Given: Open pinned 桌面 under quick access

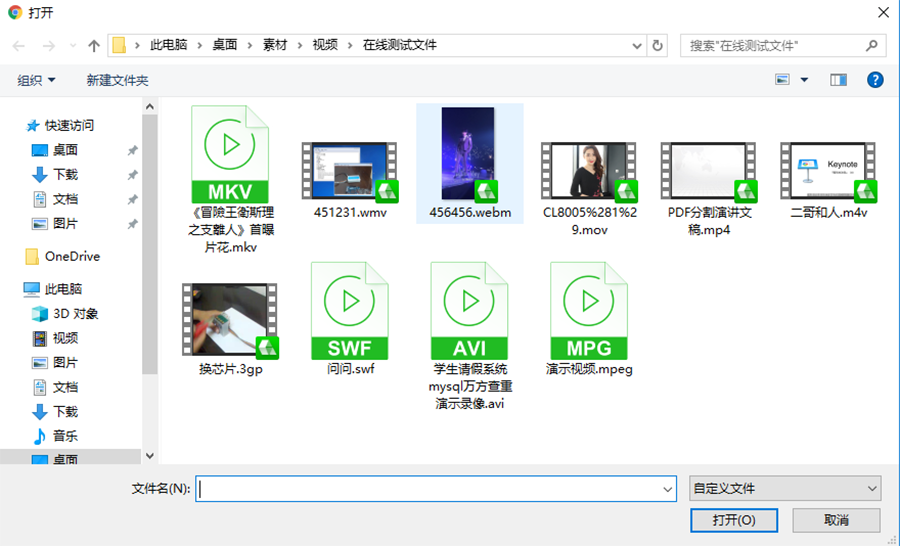Looking at the screenshot, I should click(x=65, y=150).
